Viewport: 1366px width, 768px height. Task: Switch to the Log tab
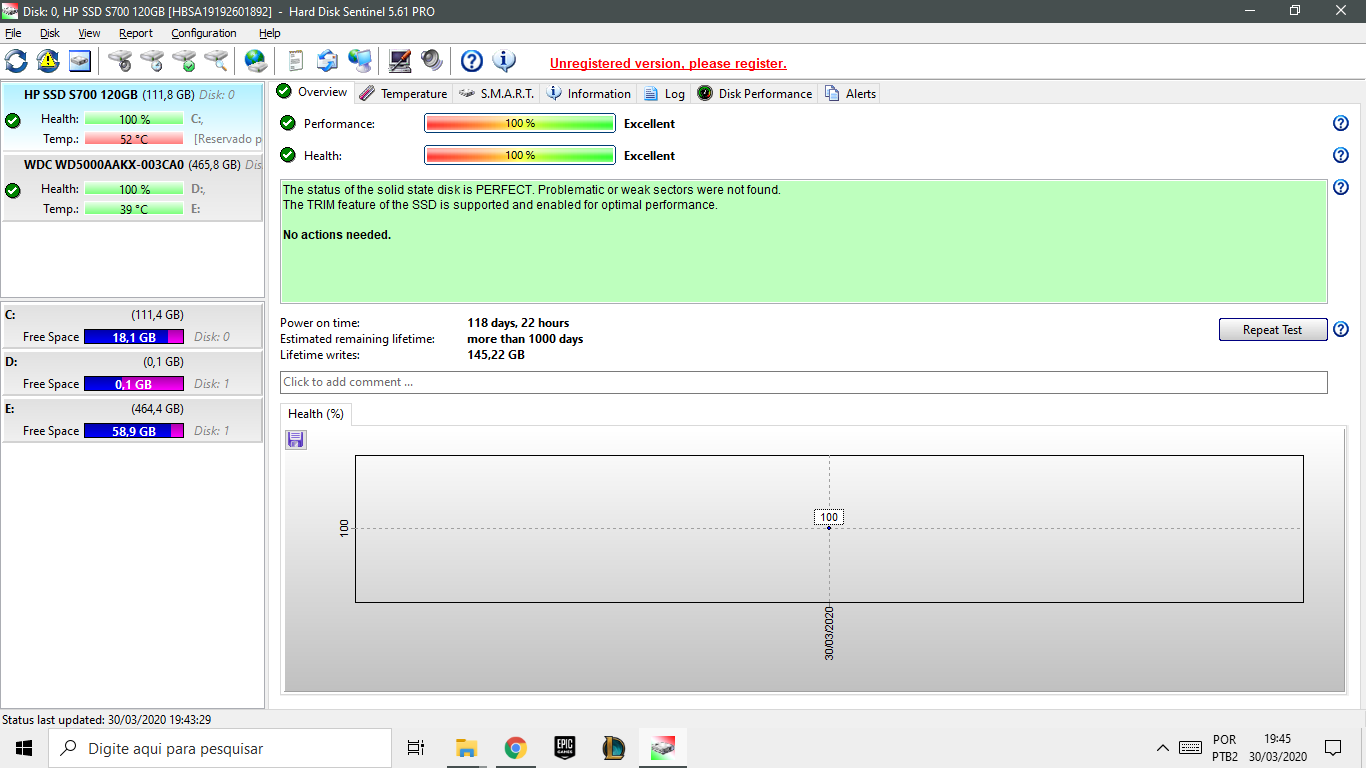click(664, 93)
